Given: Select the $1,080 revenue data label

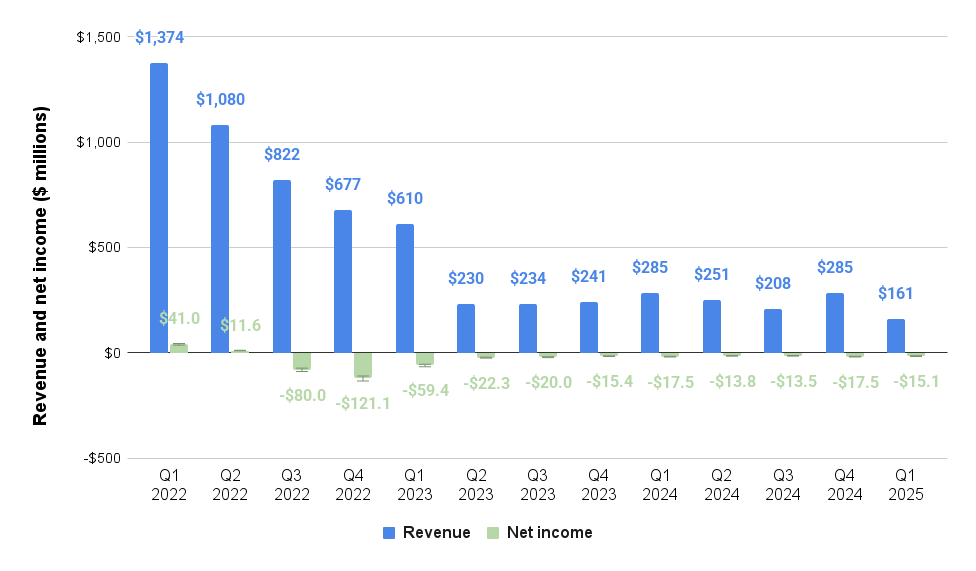Looking at the screenshot, I should (220, 99).
